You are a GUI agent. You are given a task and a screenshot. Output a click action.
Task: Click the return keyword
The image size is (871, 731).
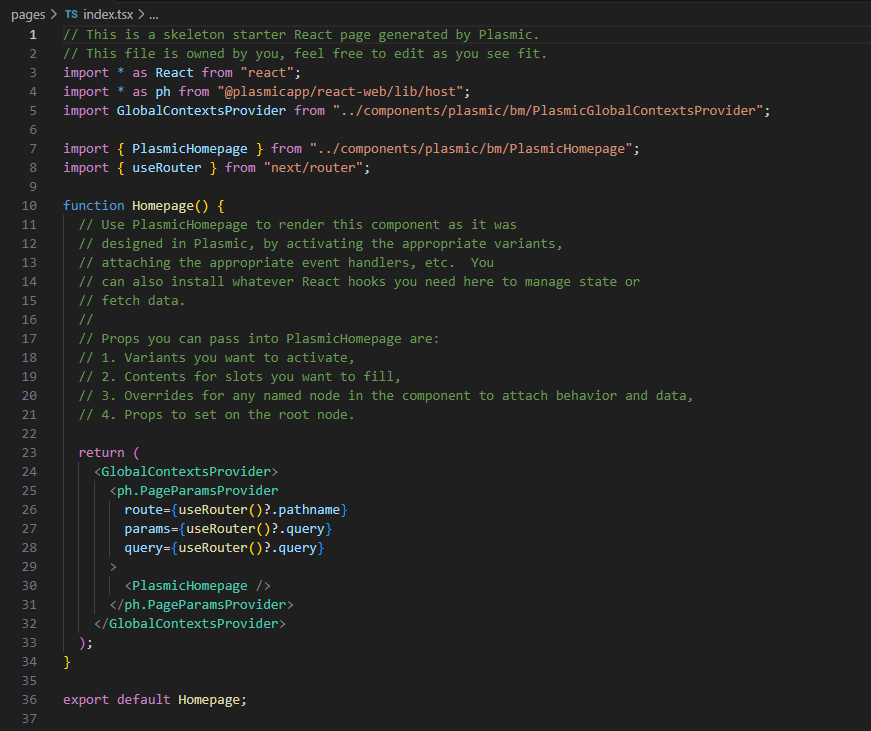coord(101,453)
